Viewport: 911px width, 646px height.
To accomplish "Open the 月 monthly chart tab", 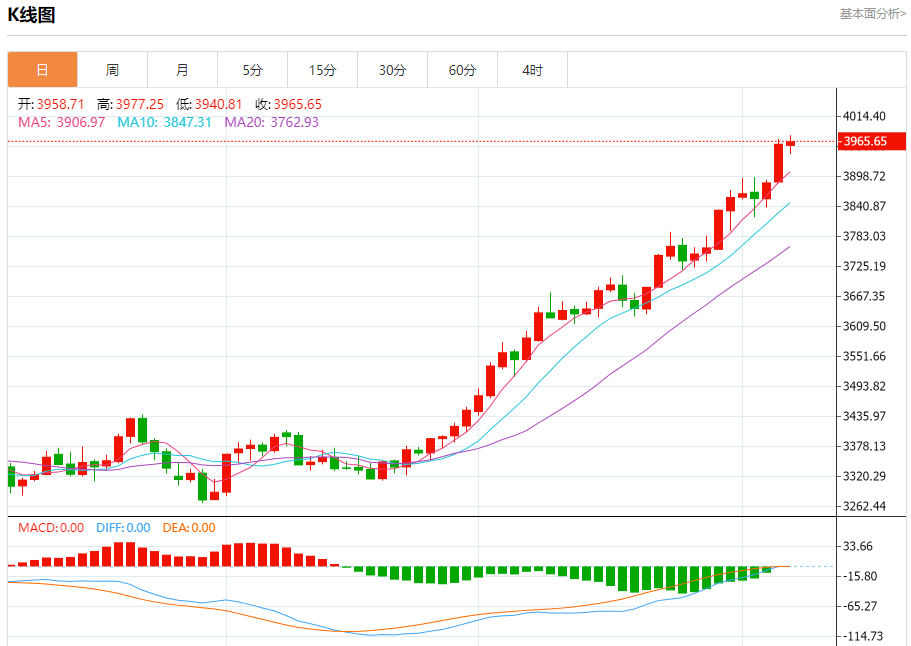I will point(183,70).
